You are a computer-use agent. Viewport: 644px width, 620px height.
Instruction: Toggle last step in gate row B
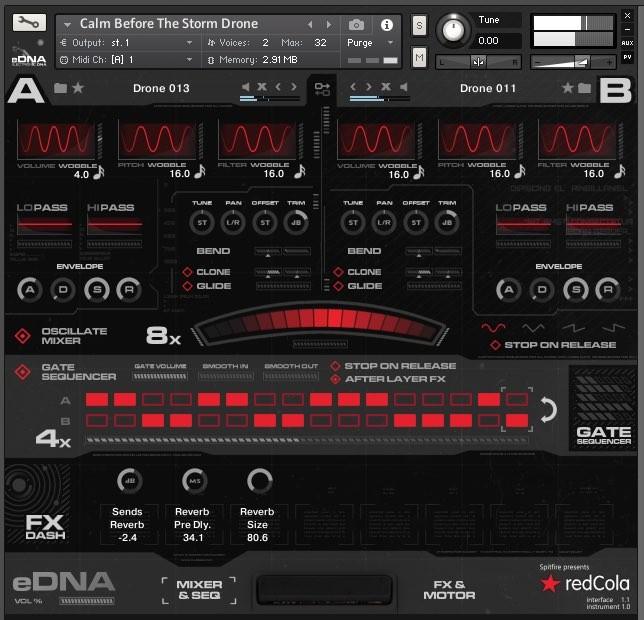pos(517,420)
